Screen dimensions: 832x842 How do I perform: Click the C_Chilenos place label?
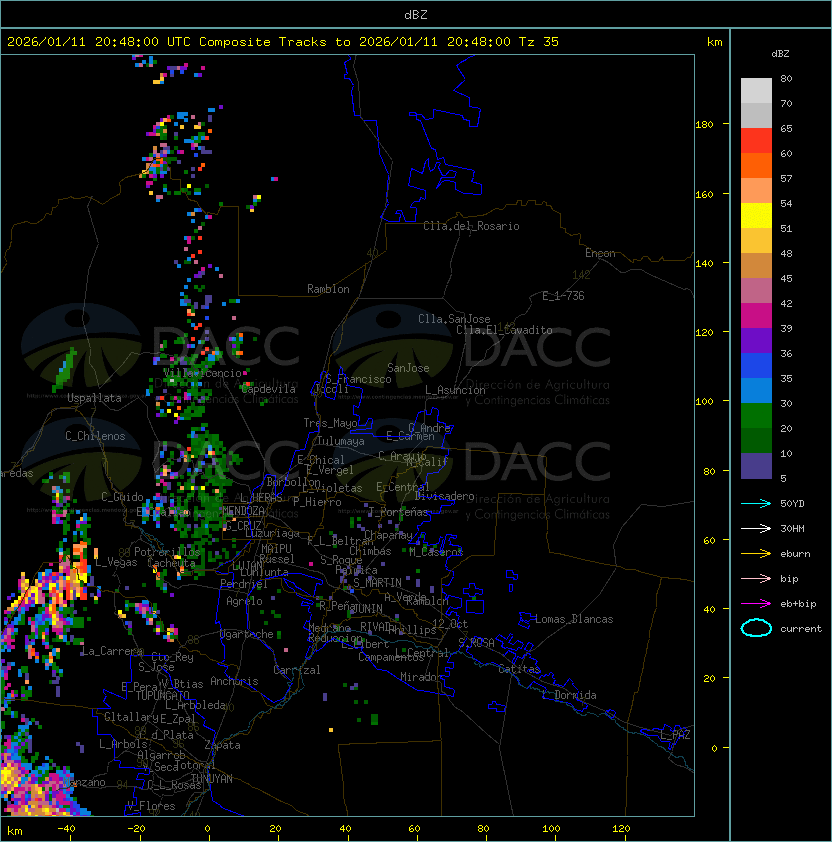tap(95, 435)
